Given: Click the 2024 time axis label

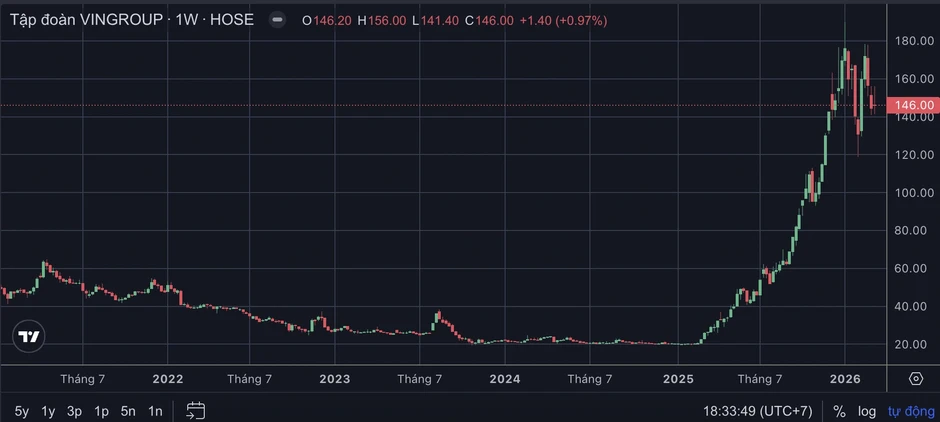Looking at the screenshot, I should (505, 379).
